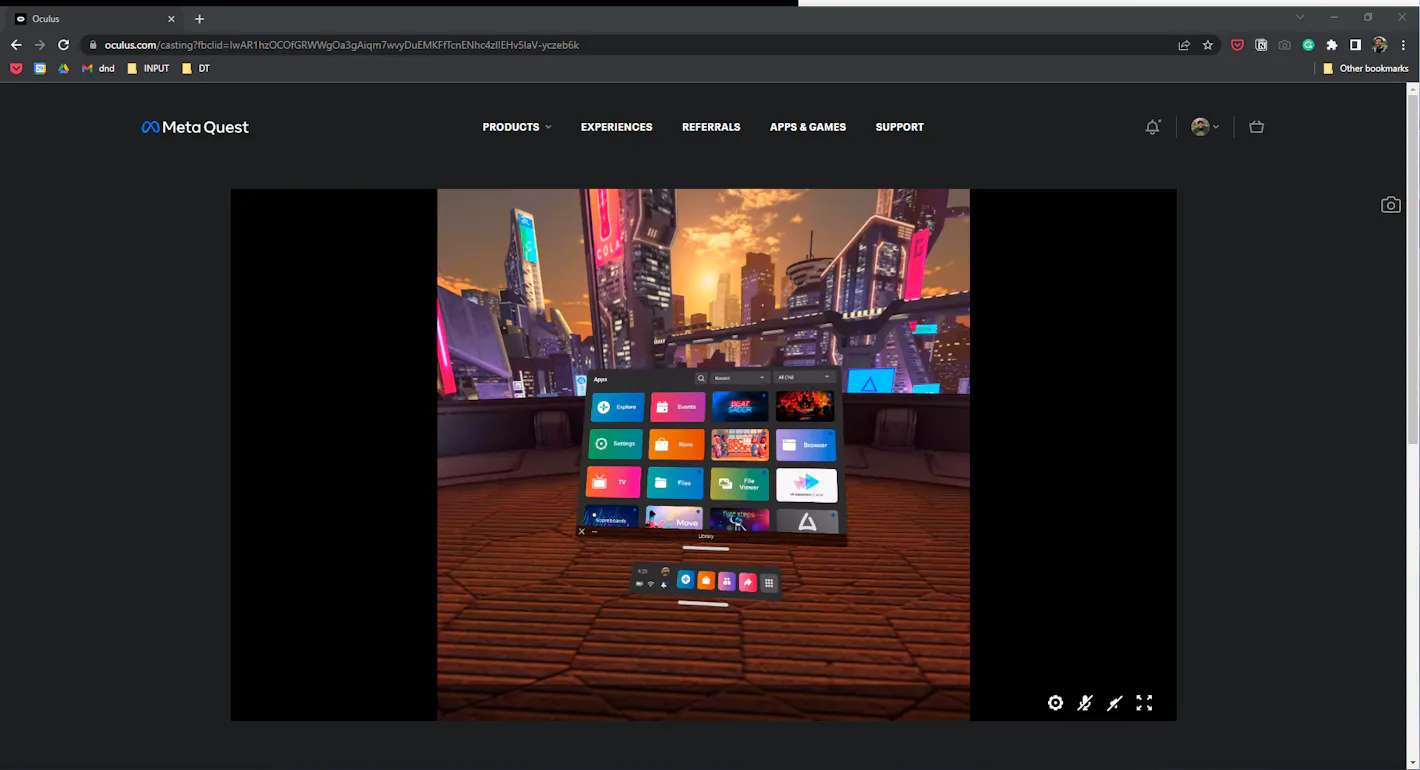Expand the Products dropdown menu
The image size is (1420, 770).
click(517, 127)
